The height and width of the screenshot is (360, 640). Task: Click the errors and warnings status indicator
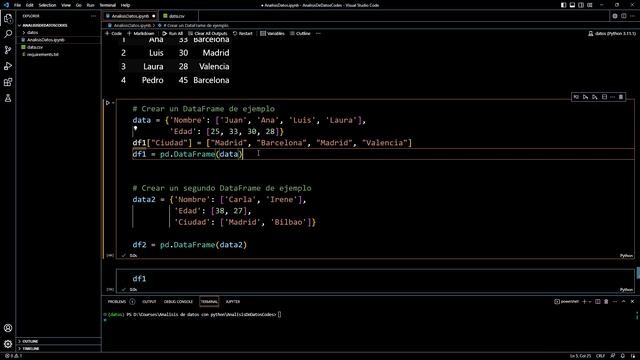click(13, 356)
